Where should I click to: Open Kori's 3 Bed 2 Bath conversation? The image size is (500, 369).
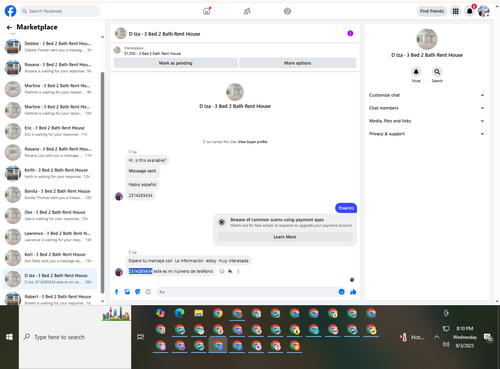pyautogui.click(x=49, y=257)
